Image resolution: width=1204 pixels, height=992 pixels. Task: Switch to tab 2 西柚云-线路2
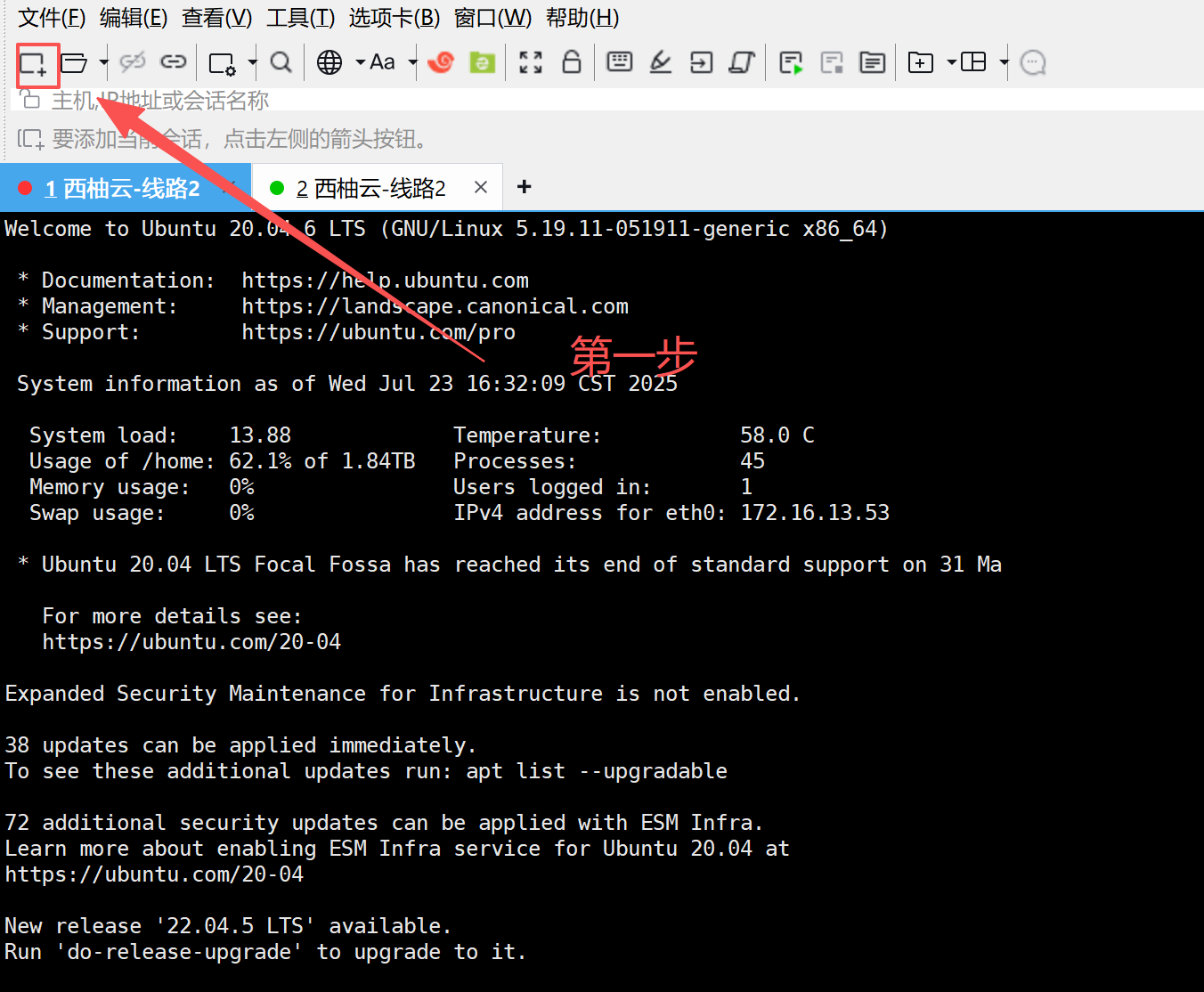370,188
